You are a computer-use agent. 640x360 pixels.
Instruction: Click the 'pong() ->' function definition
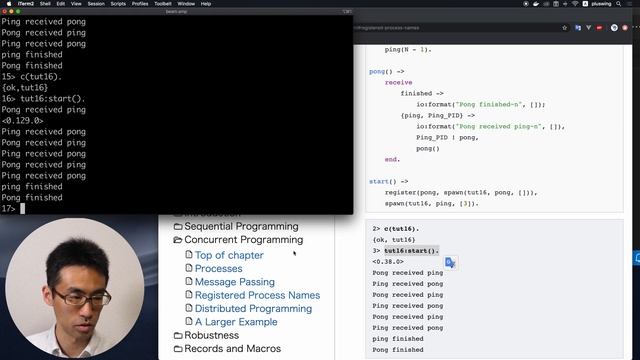[x=387, y=71]
